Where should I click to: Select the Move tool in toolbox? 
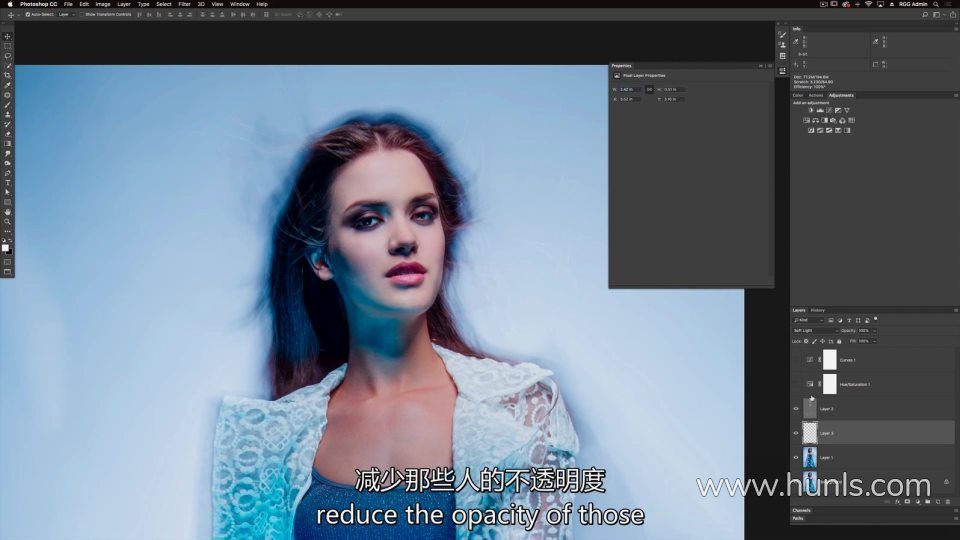7,36
